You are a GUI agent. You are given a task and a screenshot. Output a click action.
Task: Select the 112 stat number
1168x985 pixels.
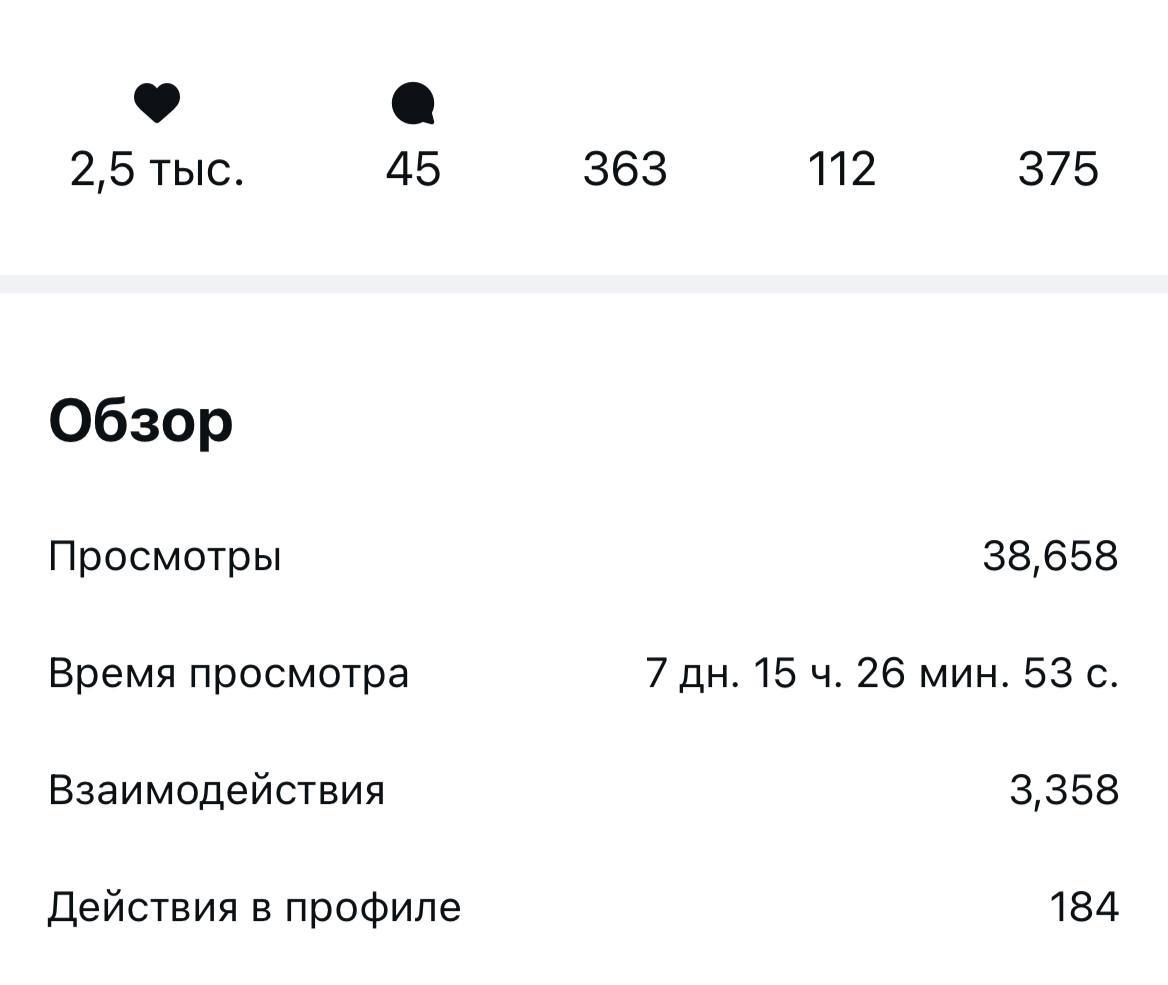(x=841, y=169)
